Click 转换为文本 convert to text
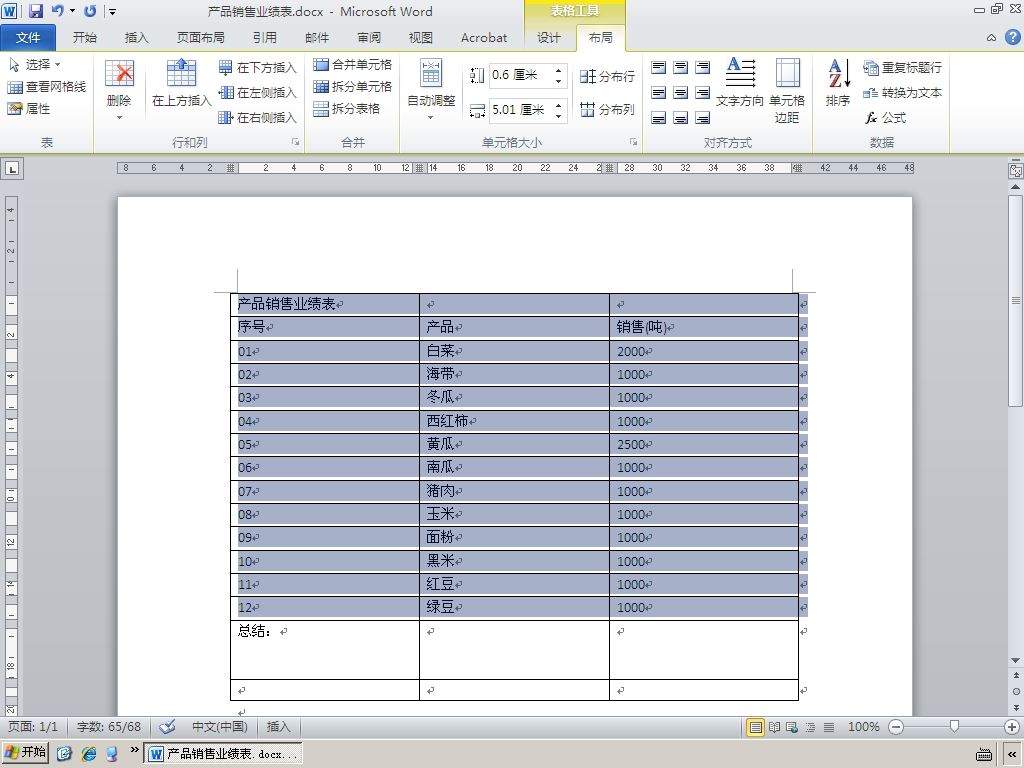1024x768 pixels. click(x=903, y=93)
